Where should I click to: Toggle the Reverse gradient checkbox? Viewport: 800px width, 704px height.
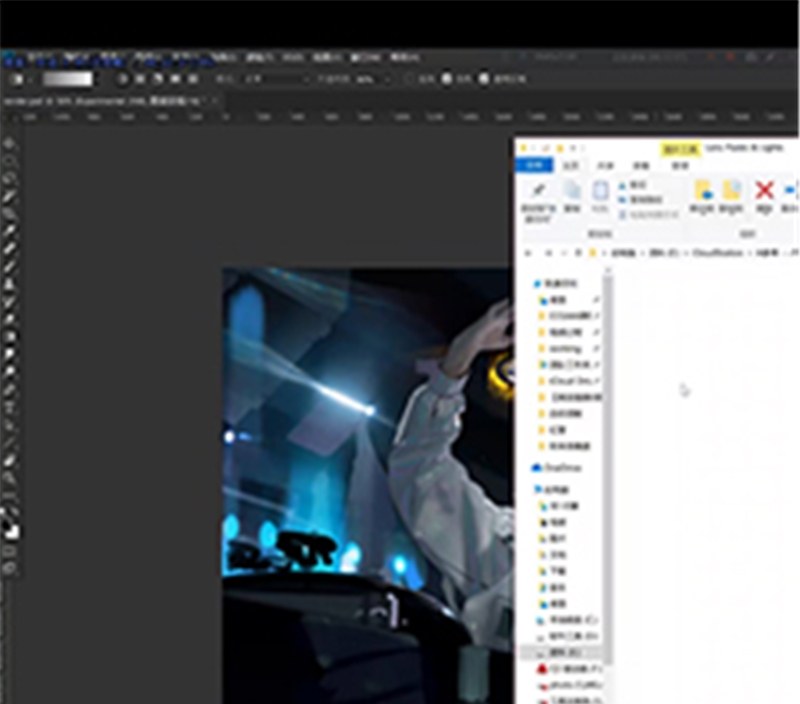[x=409, y=79]
